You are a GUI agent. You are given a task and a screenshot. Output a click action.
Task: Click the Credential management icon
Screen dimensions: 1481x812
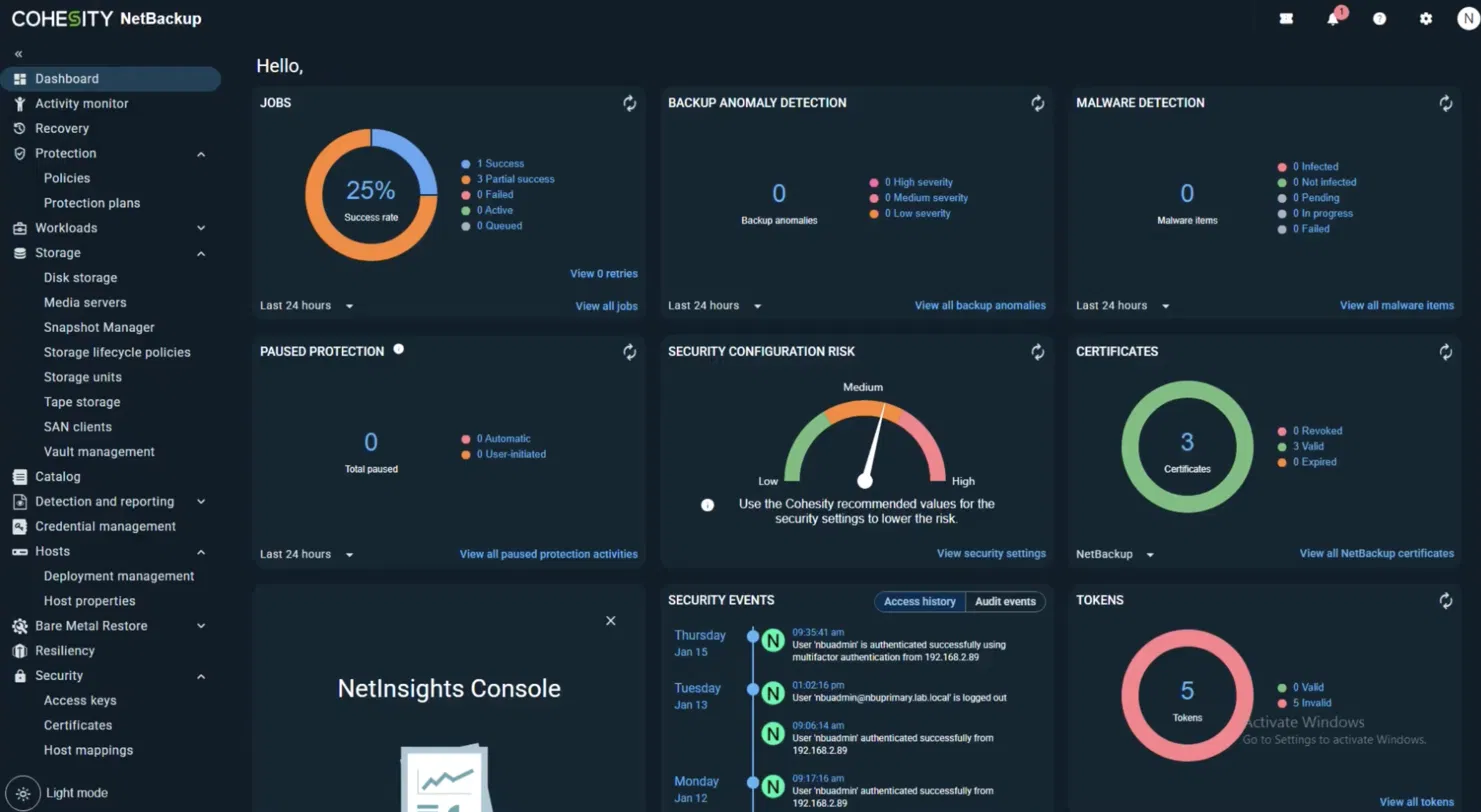(20, 527)
